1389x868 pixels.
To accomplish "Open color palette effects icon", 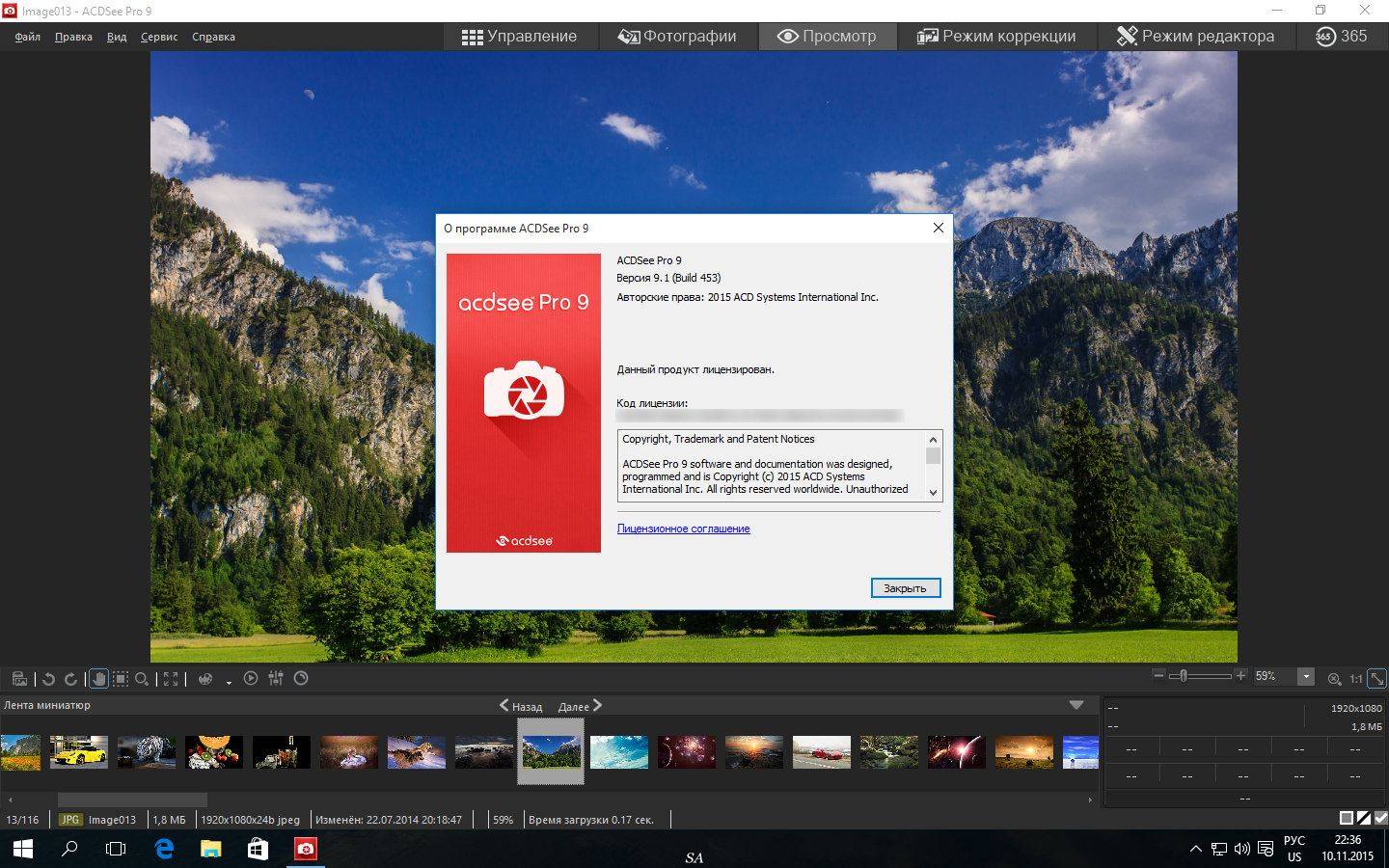I will (x=205, y=679).
